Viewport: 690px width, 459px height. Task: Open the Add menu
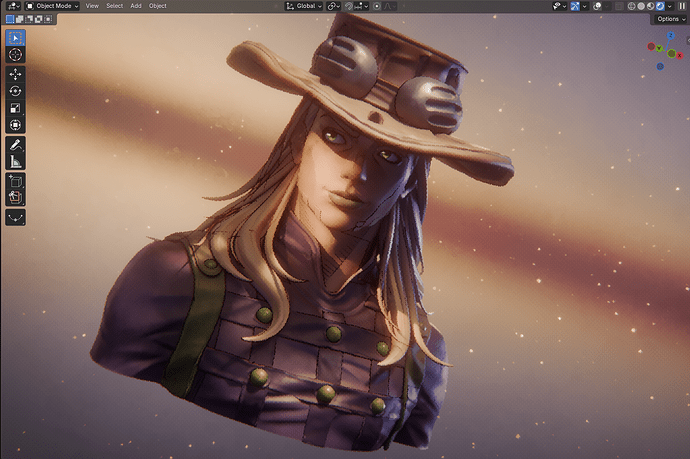pyautogui.click(x=136, y=6)
